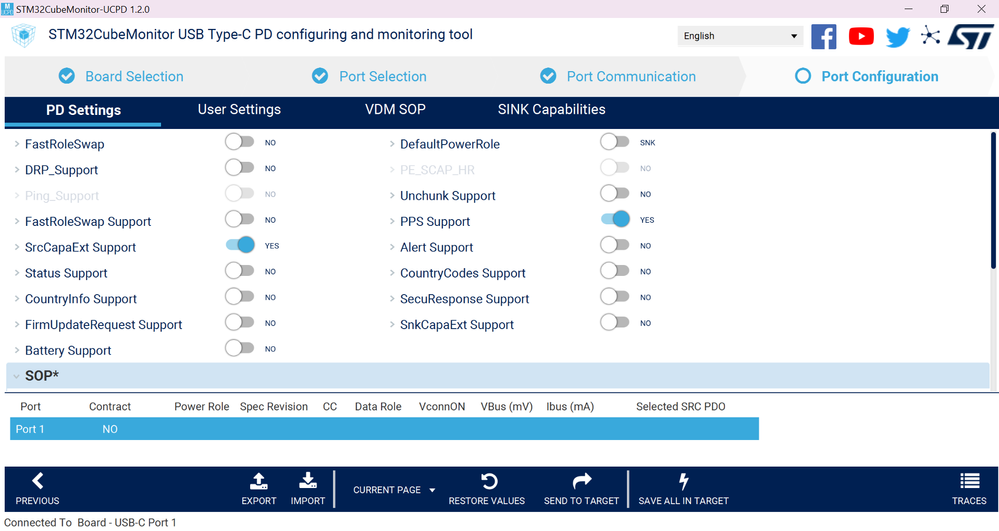
Task: Open the Traces list icon
Action: (x=970, y=481)
